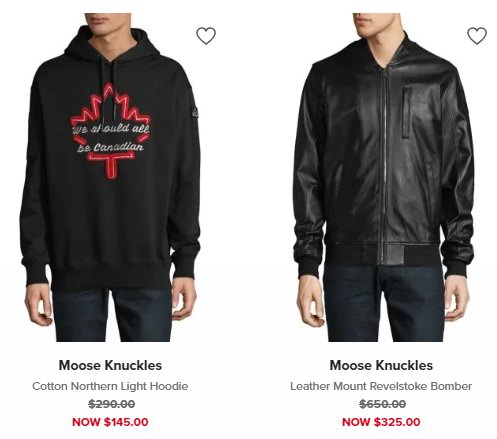Screen dimensions: 497x439
Task: Click Moose Knuckles brand above the hoodie name
Action: [x=110, y=365]
